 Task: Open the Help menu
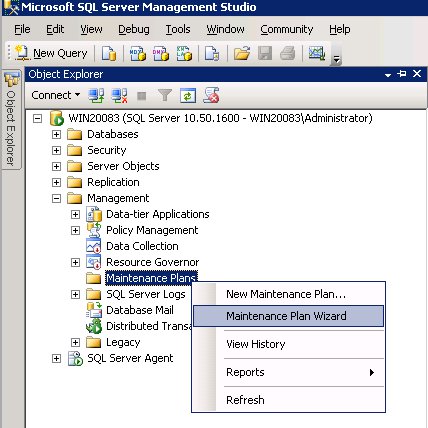click(x=340, y=29)
